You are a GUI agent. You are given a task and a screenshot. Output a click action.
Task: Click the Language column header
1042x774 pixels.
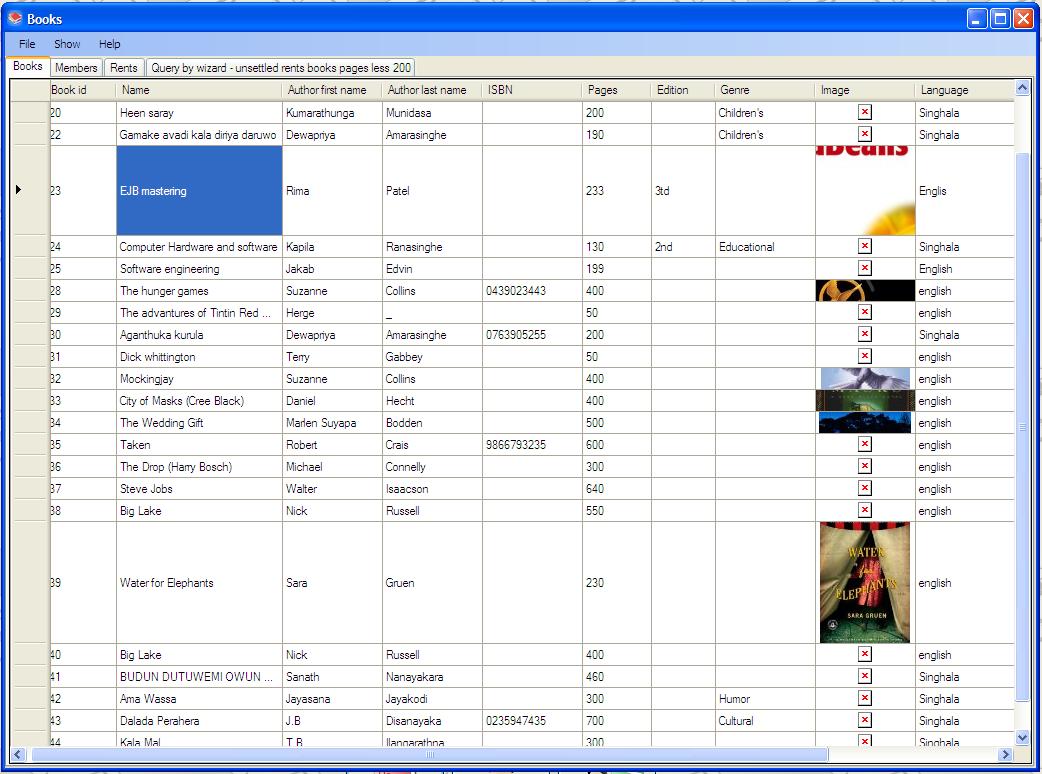point(965,90)
